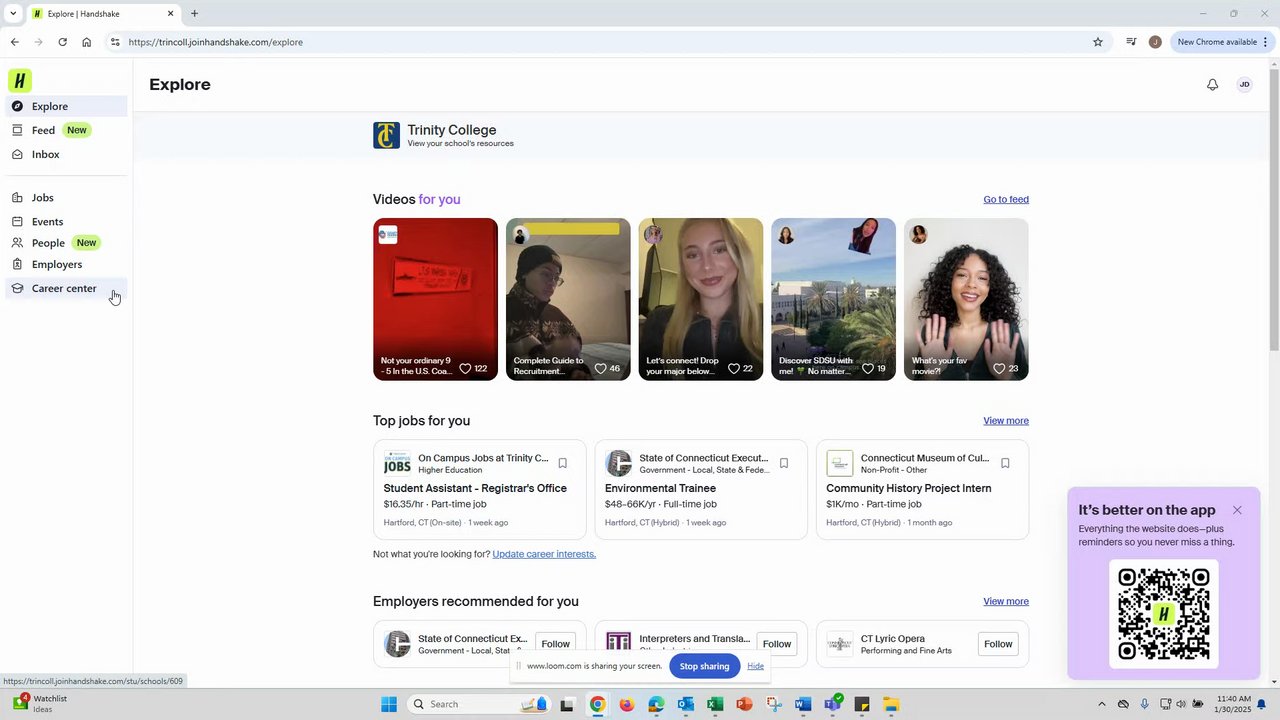Open the JD profile avatar menu

tap(1245, 85)
